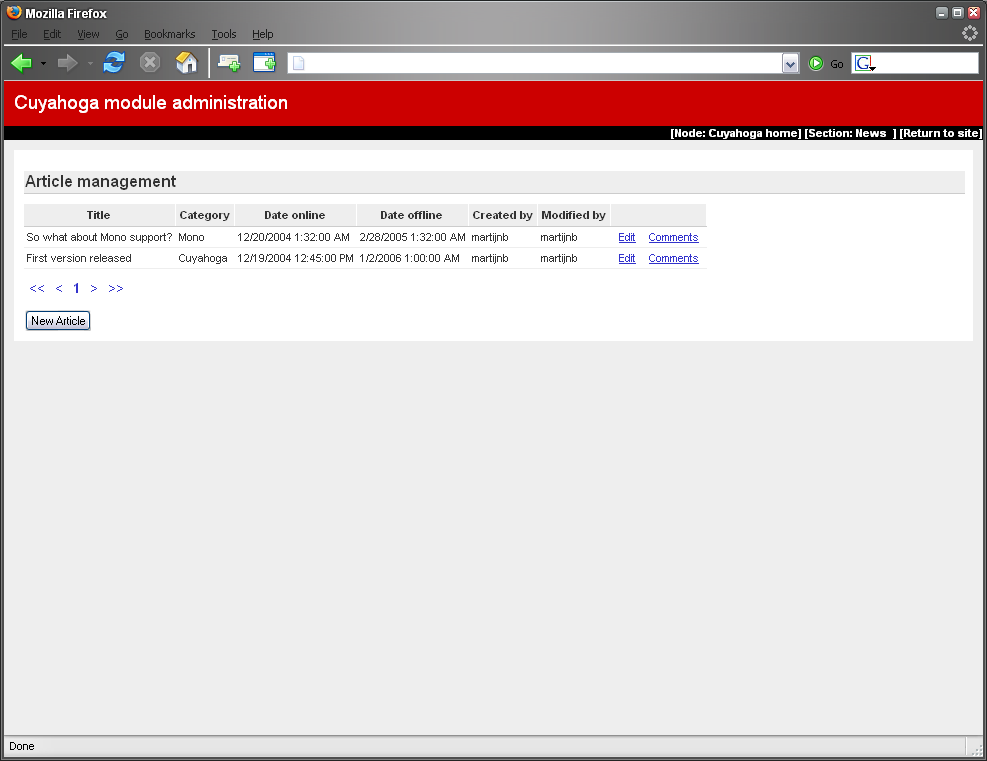Go to next page with > link
The width and height of the screenshot is (987, 761).
click(x=94, y=288)
